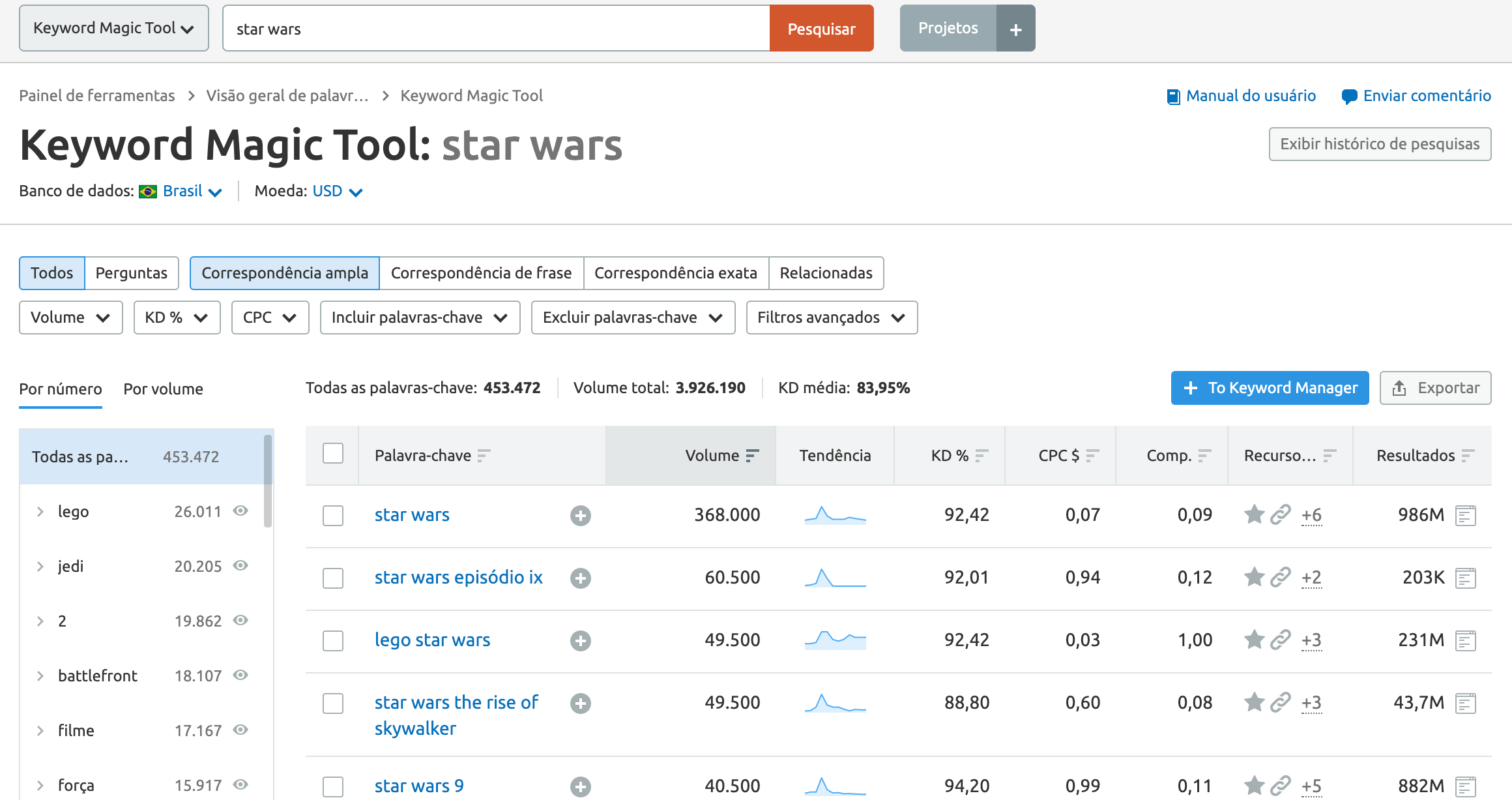Sort by Volume column sort icon
The height and width of the screenshot is (800, 1512).
752,456
